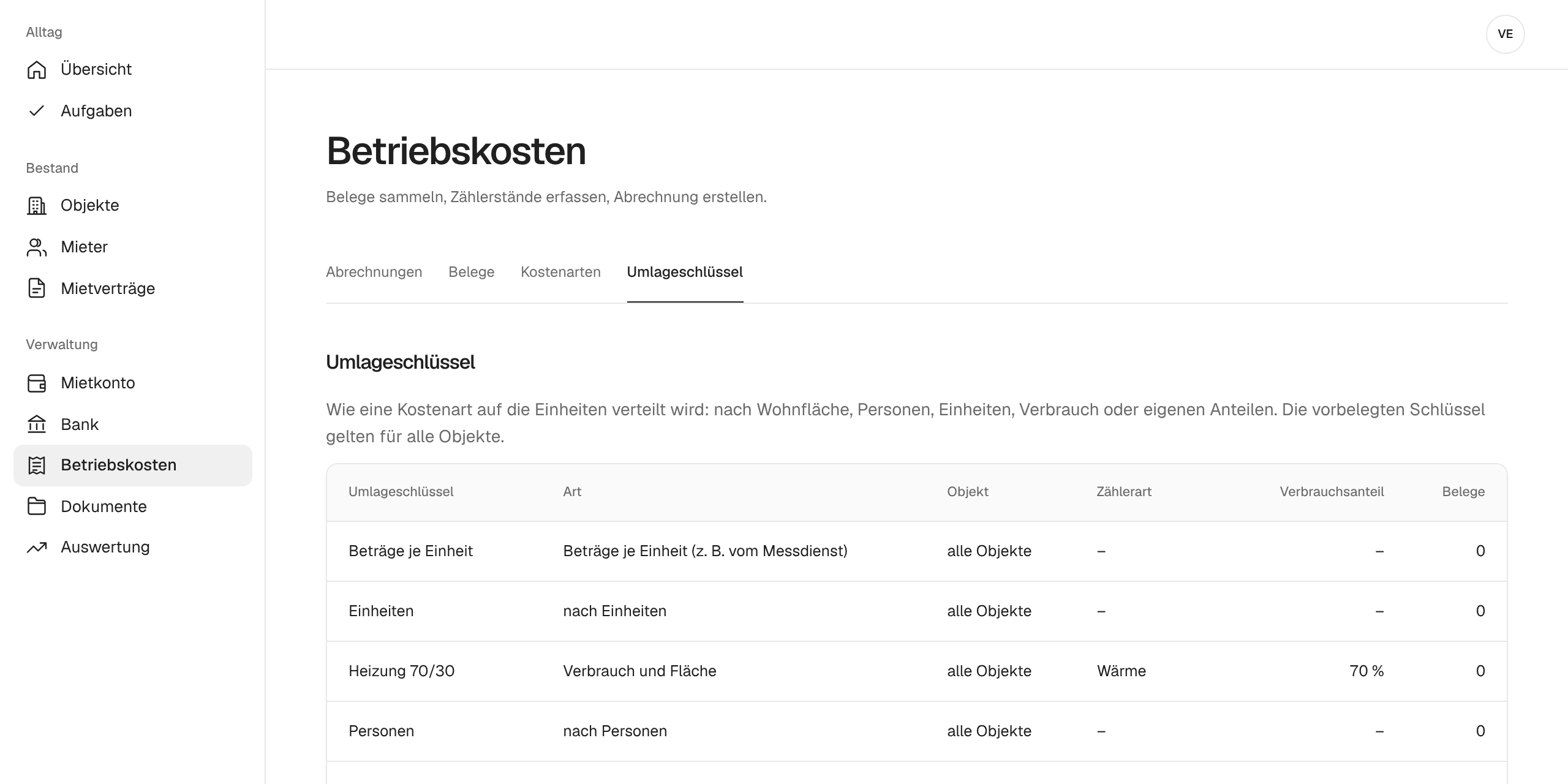Open the VE user avatar menu
Screen dimensions: 1568x784
(1505, 34)
